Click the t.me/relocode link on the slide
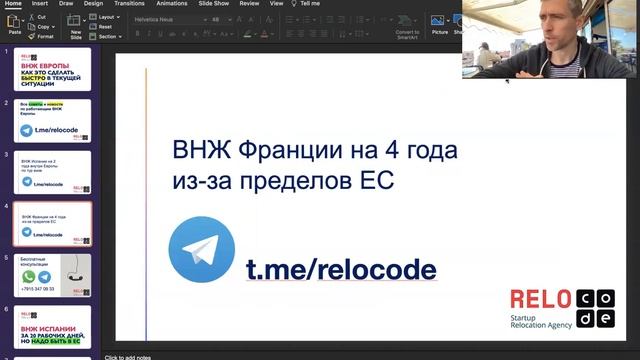Viewport: 640px width, 360px height. [341, 269]
